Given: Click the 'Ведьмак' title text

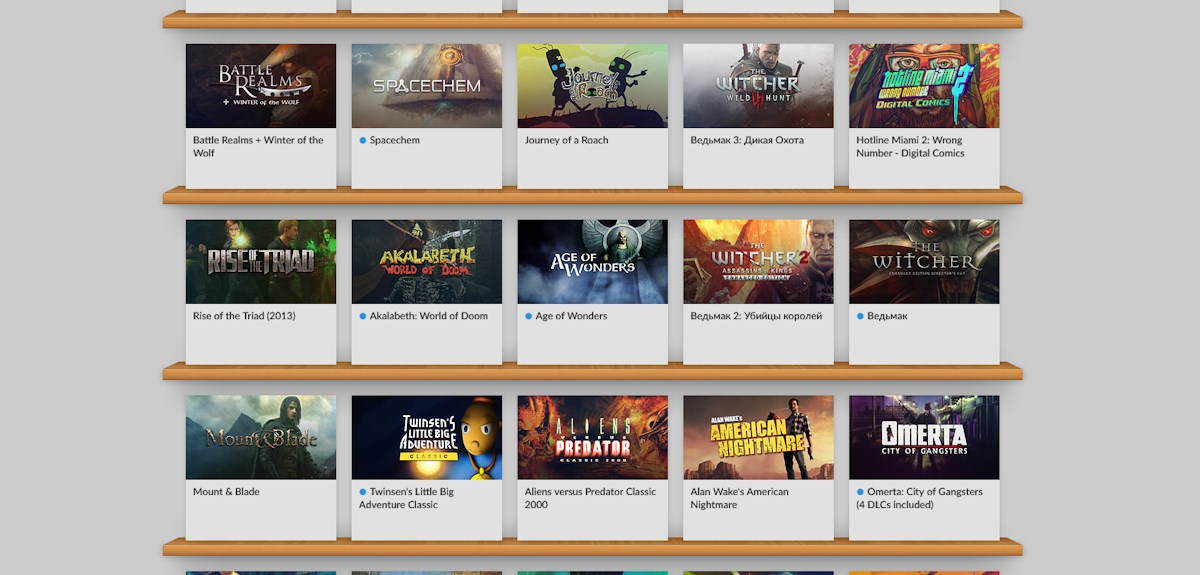Looking at the screenshot, I should pyautogui.click(x=888, y=316).
